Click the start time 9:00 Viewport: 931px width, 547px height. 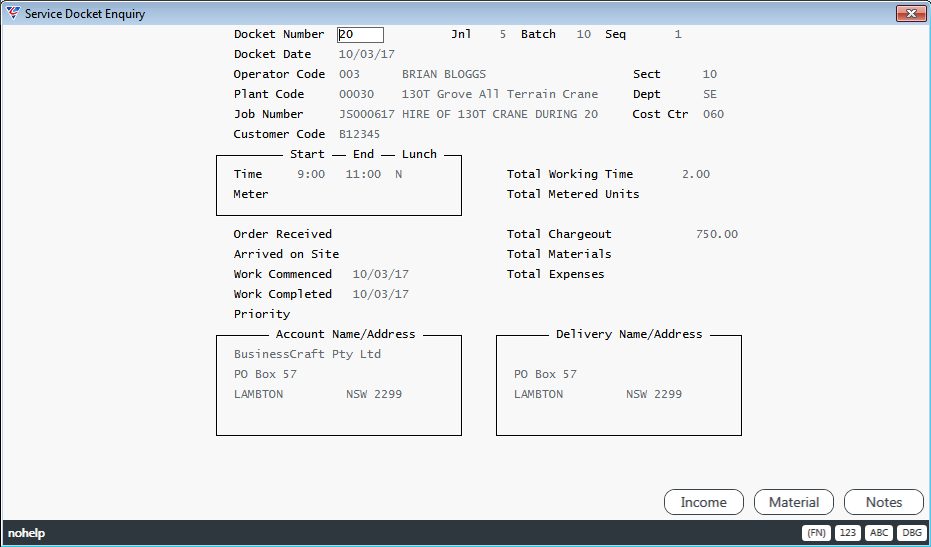point(311,174)
